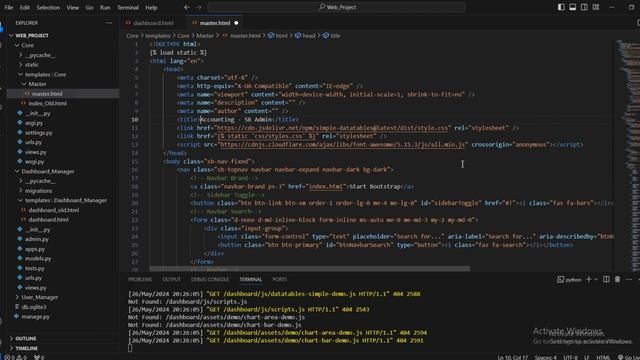640x360 pixels.
Task: Click Web_Project search command center
Action: 336,7
